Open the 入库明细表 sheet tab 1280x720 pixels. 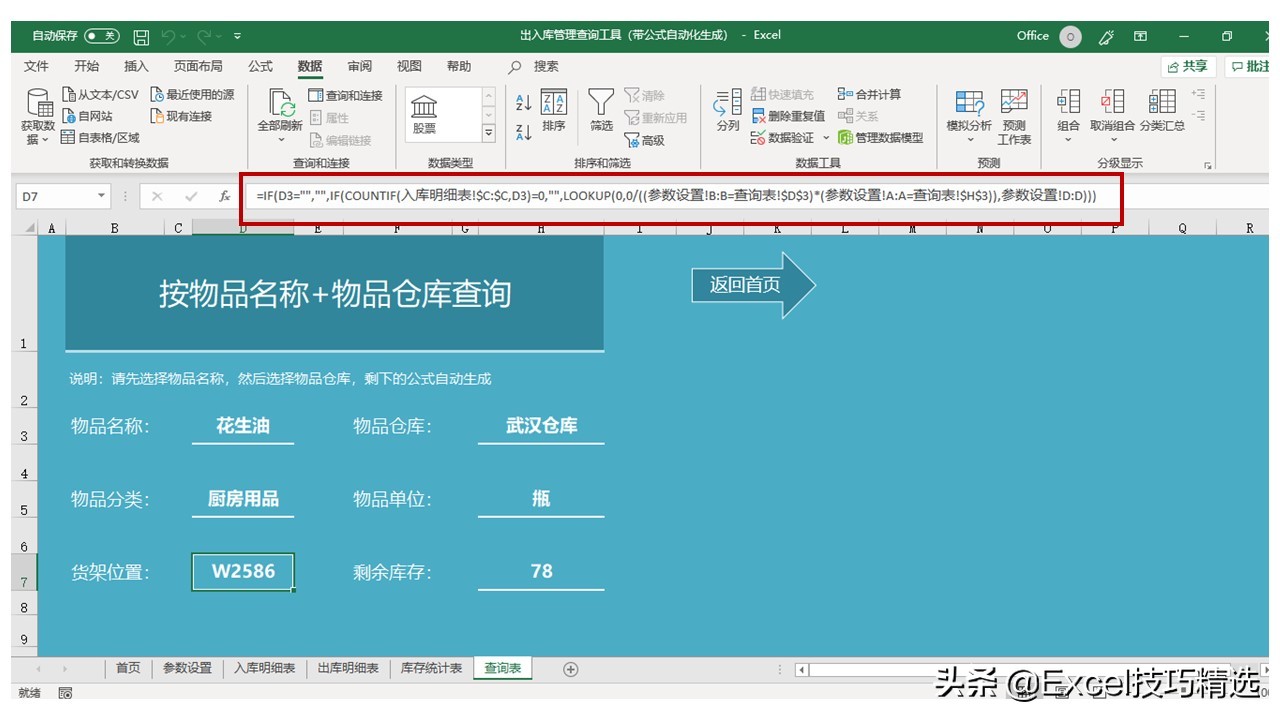(265, 668)
